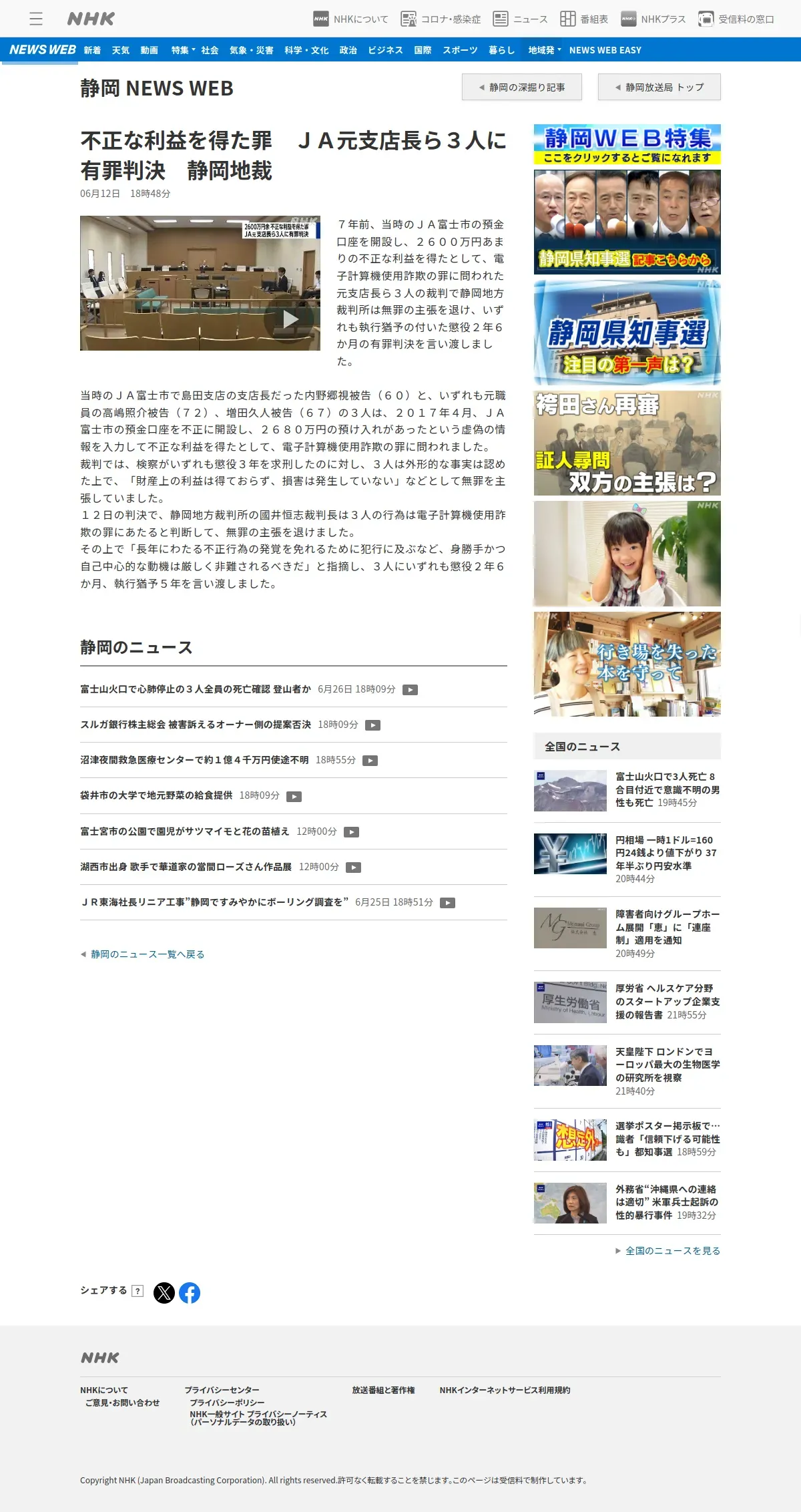The image size is (801, 1512).
Task: Open プライバシーセンター footer link
Action: [222, 1390]
